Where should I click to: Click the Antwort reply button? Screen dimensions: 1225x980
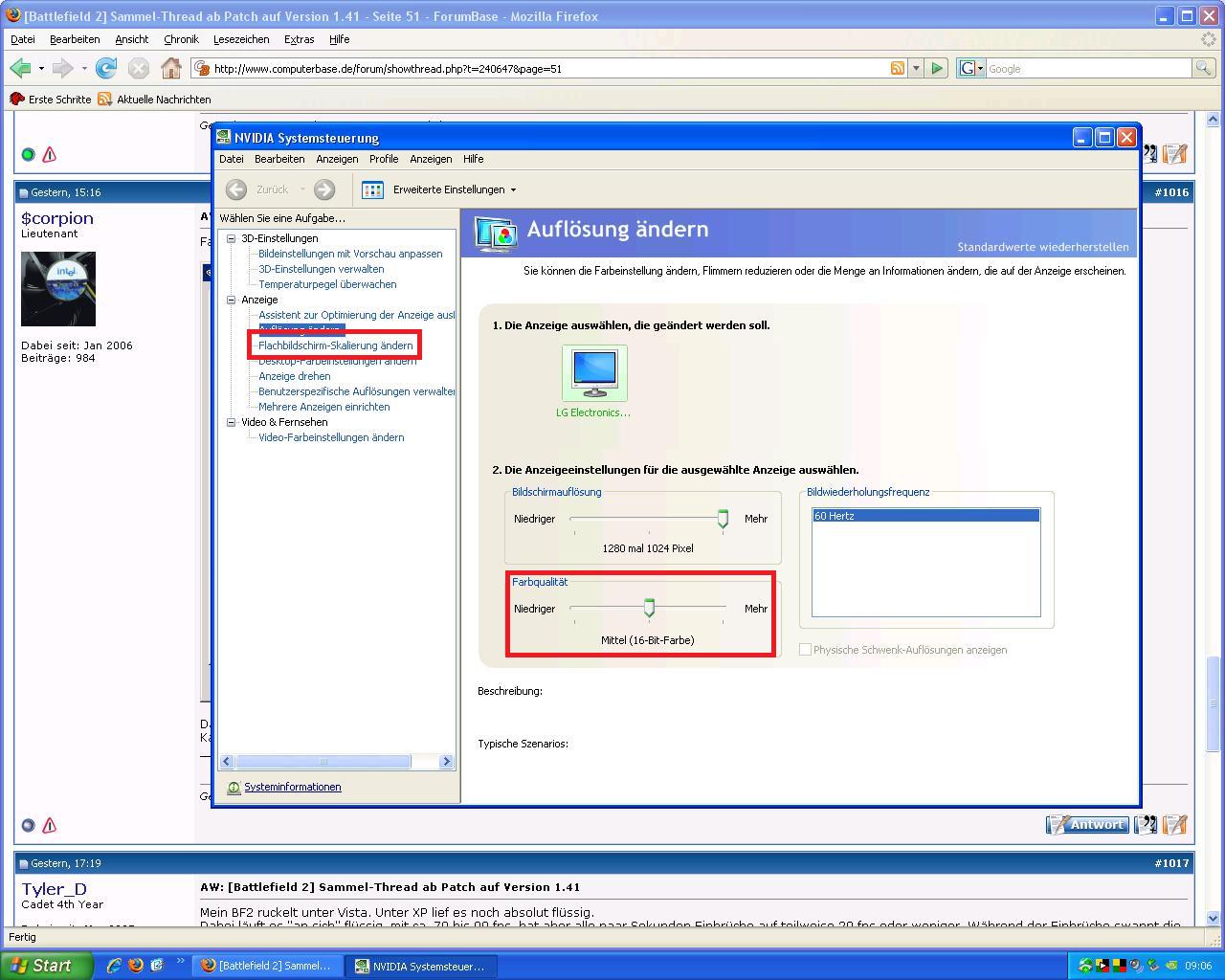tap(1087, 824)
